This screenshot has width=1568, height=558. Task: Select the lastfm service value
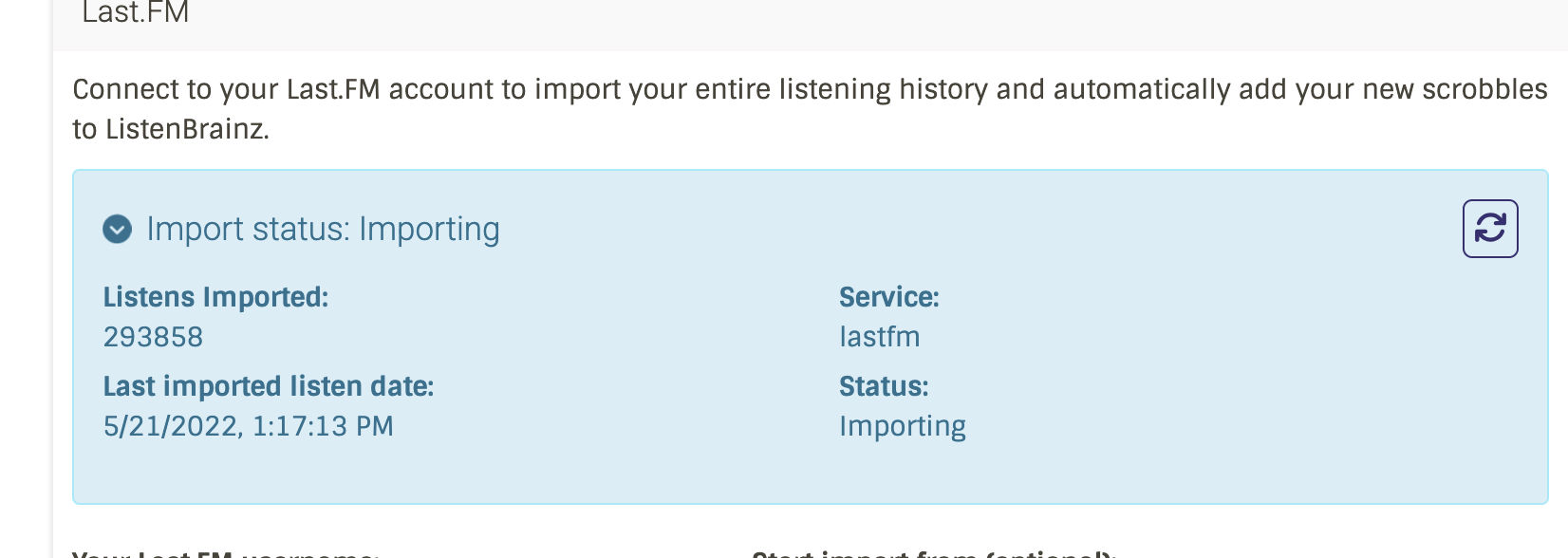click(x=879, y=338)
